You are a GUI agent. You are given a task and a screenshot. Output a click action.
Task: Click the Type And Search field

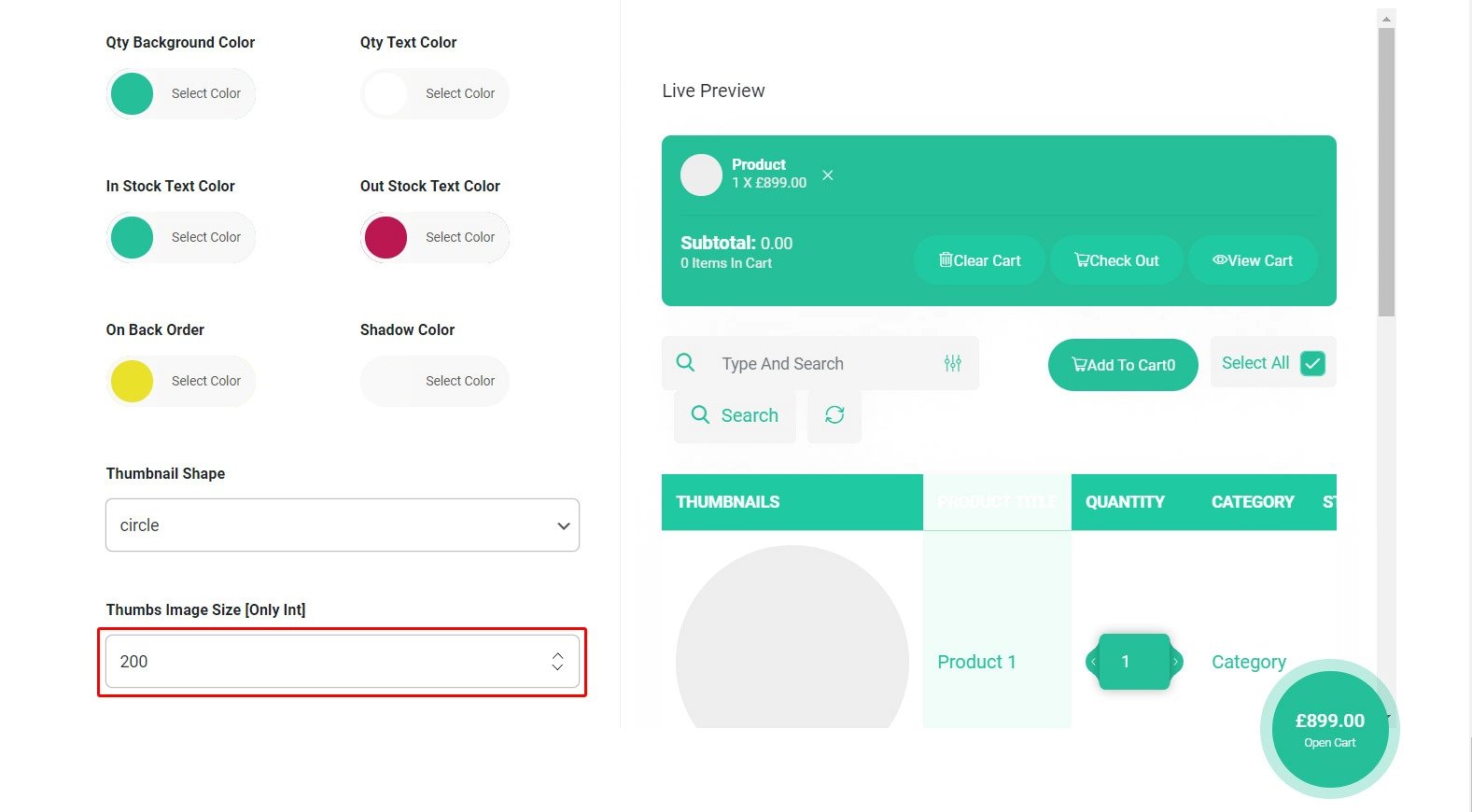click(821, 364)
